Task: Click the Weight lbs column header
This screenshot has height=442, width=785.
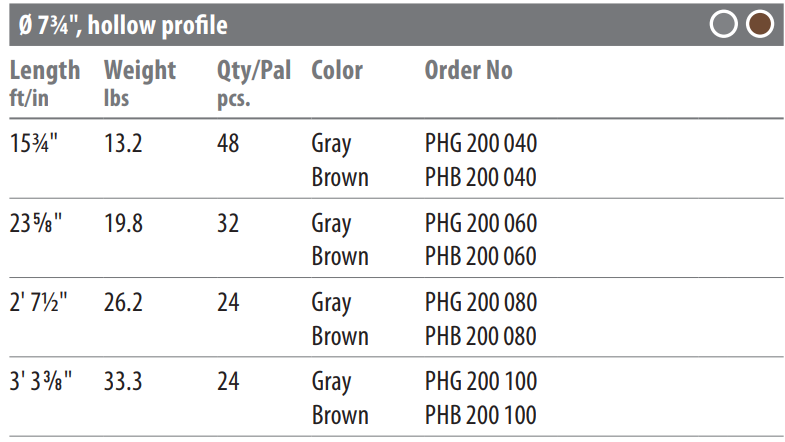Action: click(140, 83)
